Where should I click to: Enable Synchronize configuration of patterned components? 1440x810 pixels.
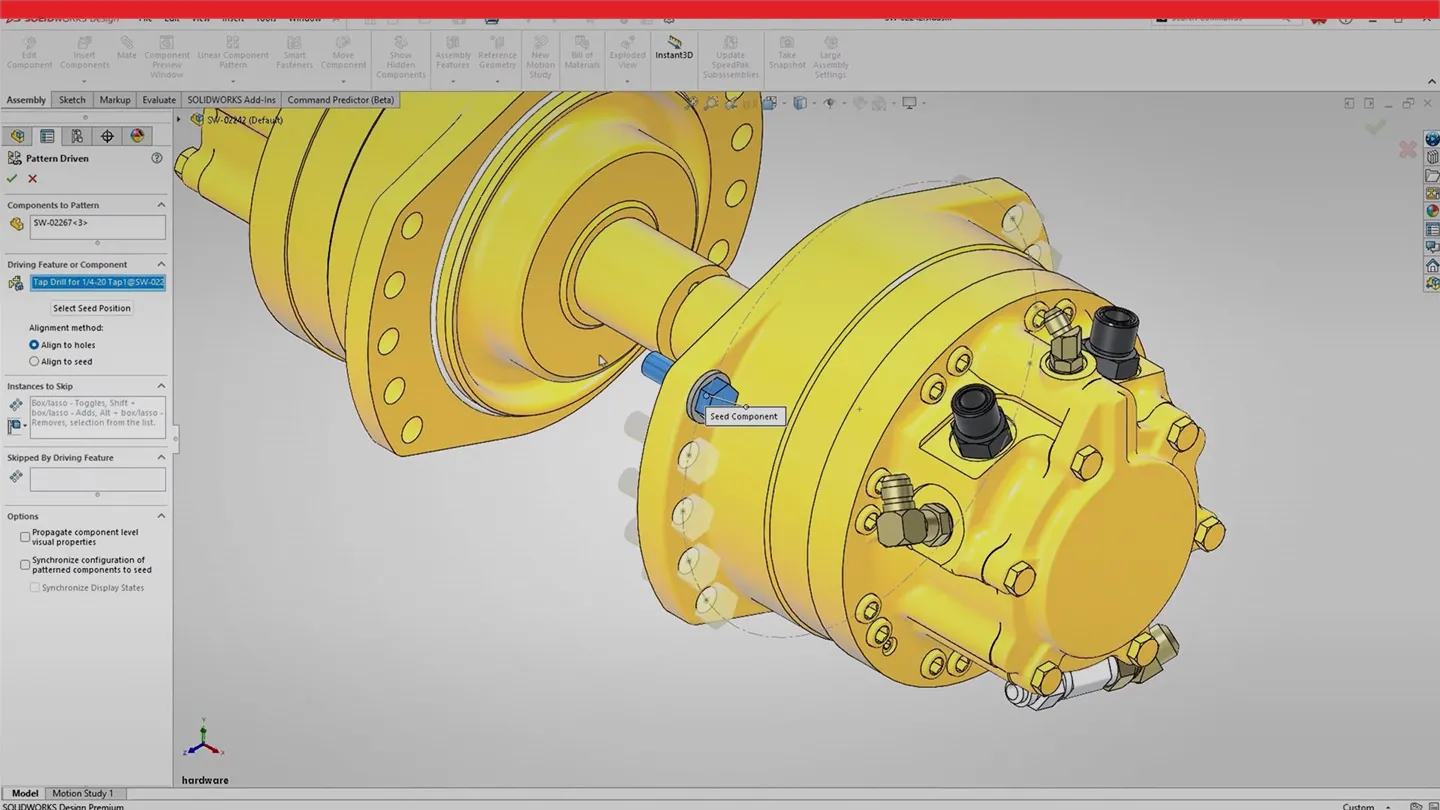(x=25, y=565)
